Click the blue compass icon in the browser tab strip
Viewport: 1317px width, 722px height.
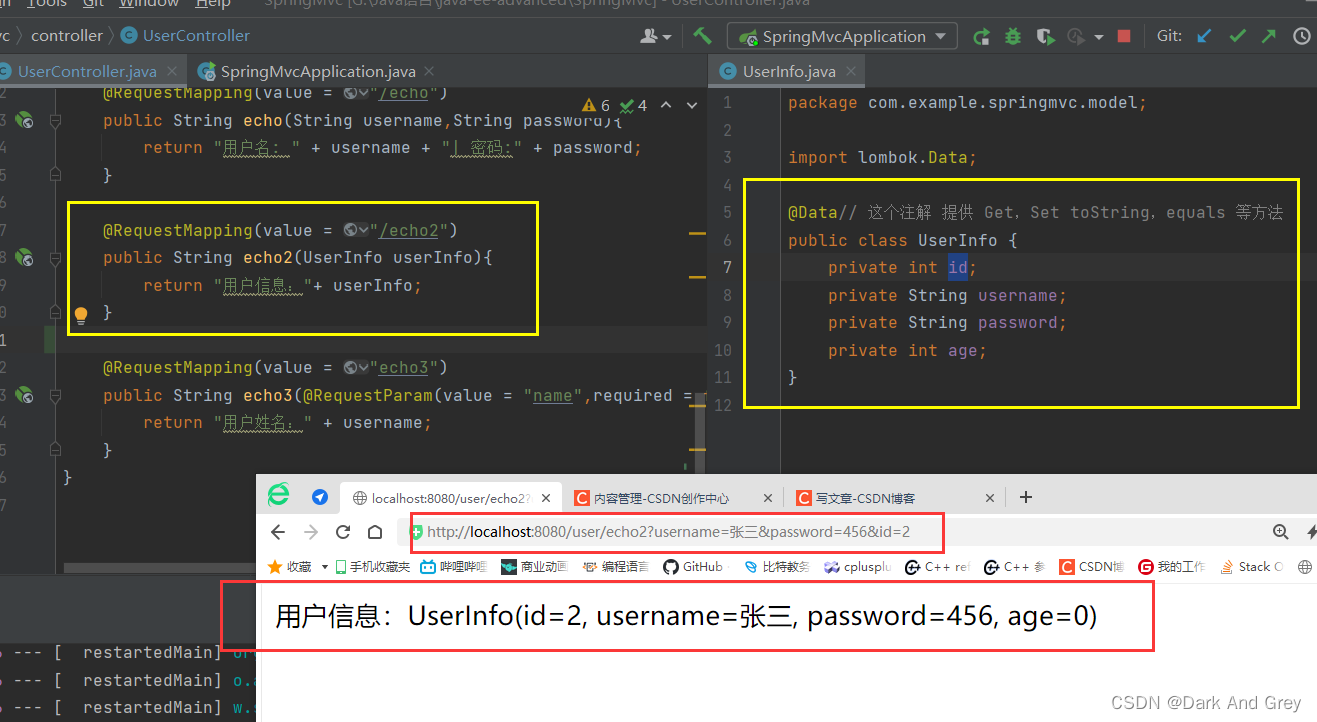point(320,497)
